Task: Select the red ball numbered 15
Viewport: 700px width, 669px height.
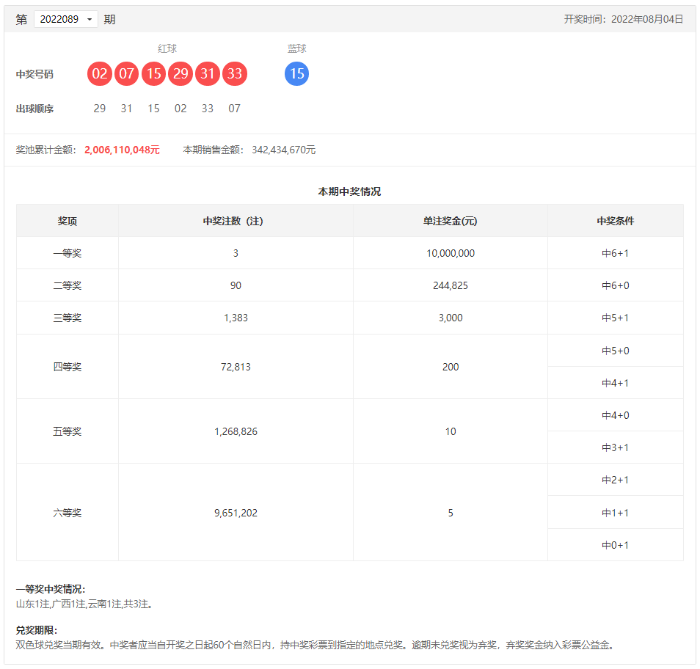Action: (153, 74)
